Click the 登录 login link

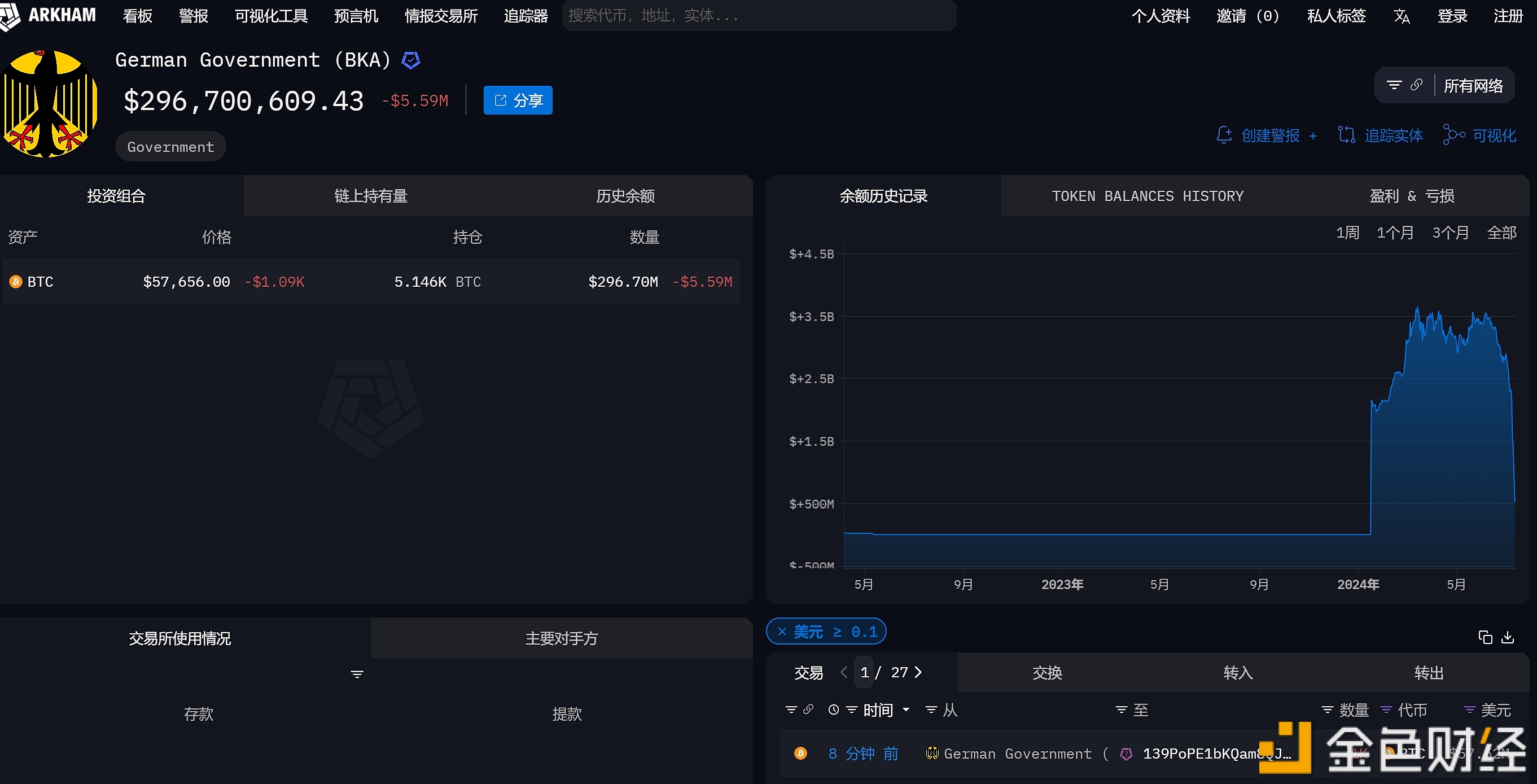point(1452,16)
